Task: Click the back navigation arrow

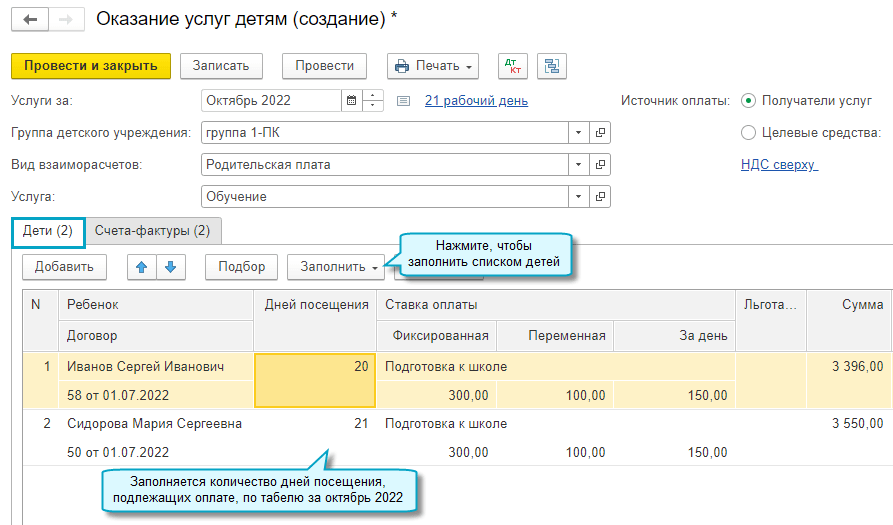Action: 30,19
